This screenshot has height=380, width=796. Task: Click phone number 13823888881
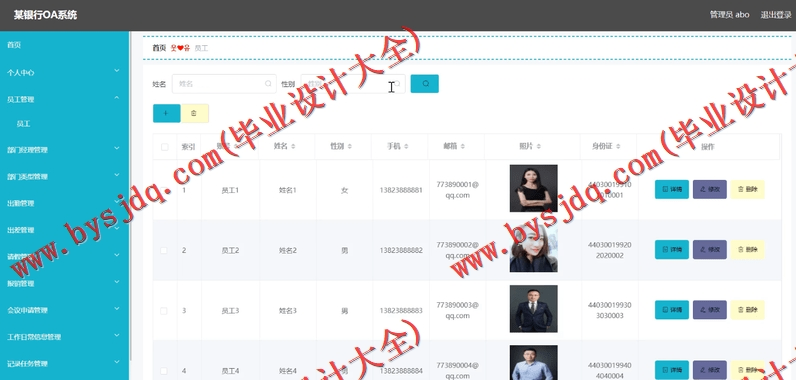[401, 191]
